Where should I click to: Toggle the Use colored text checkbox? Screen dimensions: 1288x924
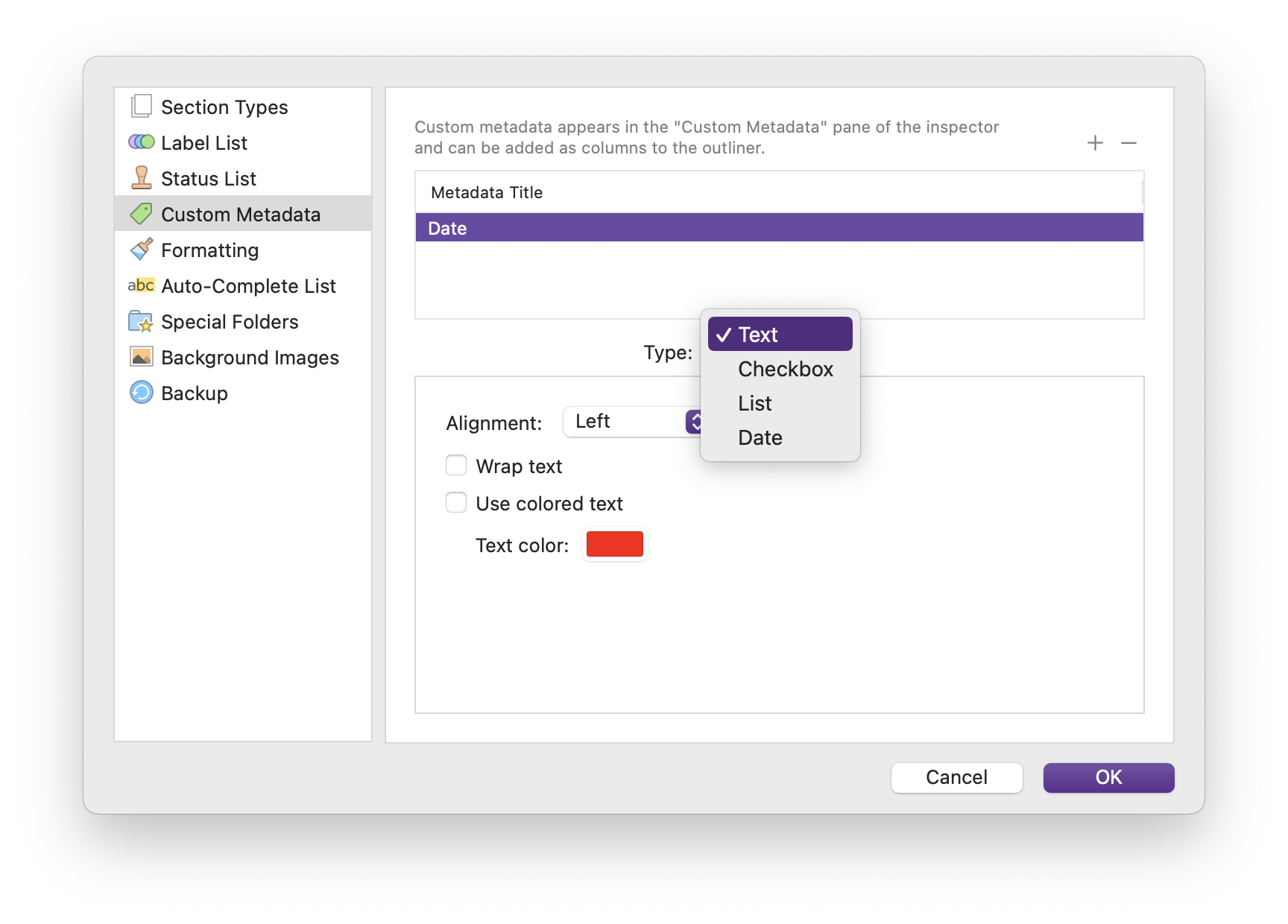(456, 503)
